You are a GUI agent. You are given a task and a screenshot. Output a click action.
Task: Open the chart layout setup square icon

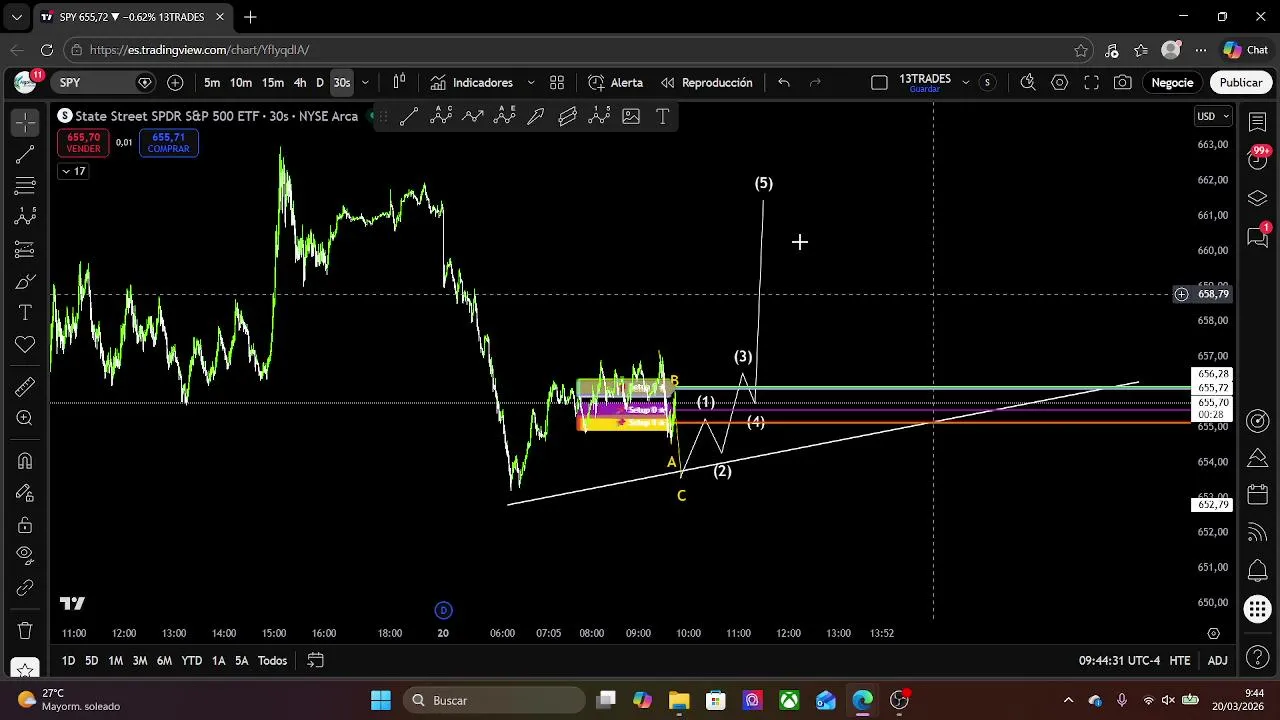[x=879, y=83]
